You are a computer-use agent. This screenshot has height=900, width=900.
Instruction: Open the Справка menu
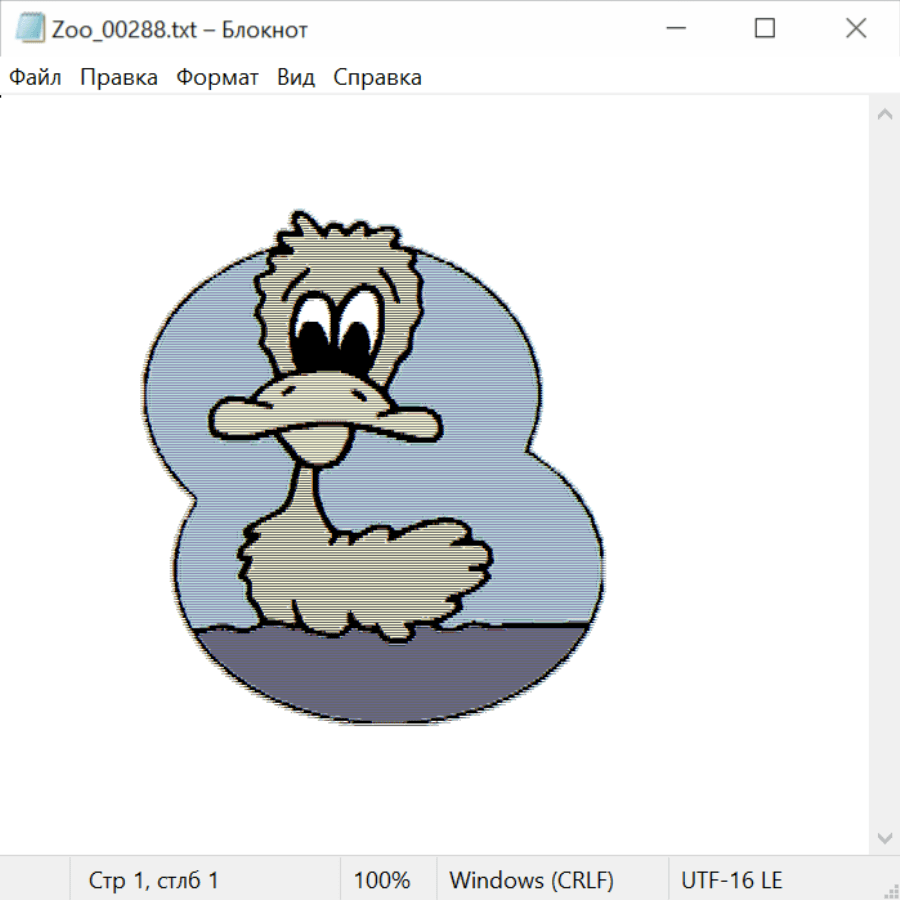(377, 77)
